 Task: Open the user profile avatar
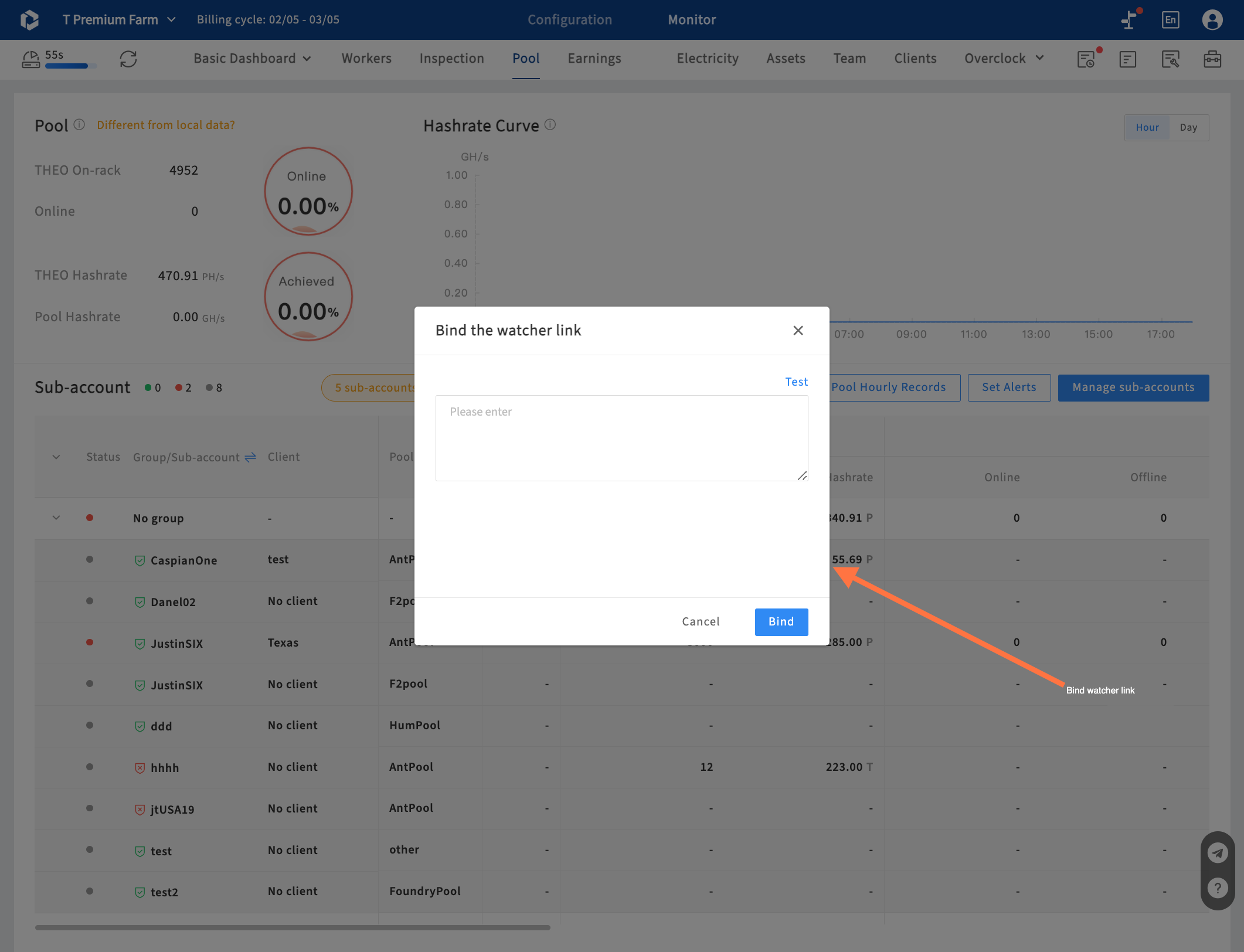click(1212, 19)
